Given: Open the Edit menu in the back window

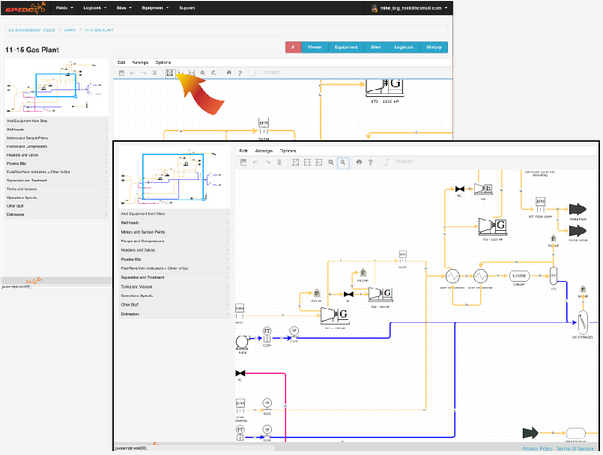Looking at the screenshot, I should click(121, 62).
